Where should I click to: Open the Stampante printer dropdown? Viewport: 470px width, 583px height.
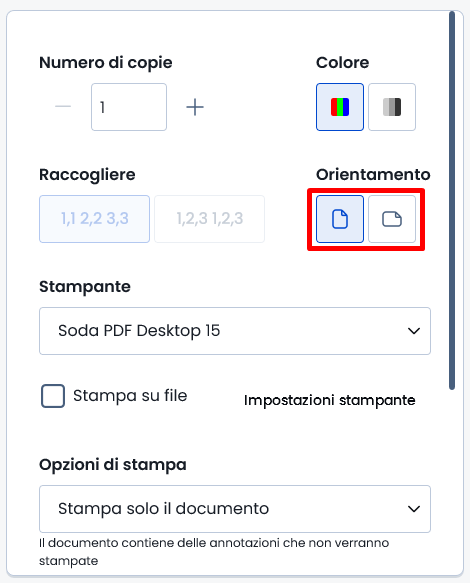tap(235, 331)
